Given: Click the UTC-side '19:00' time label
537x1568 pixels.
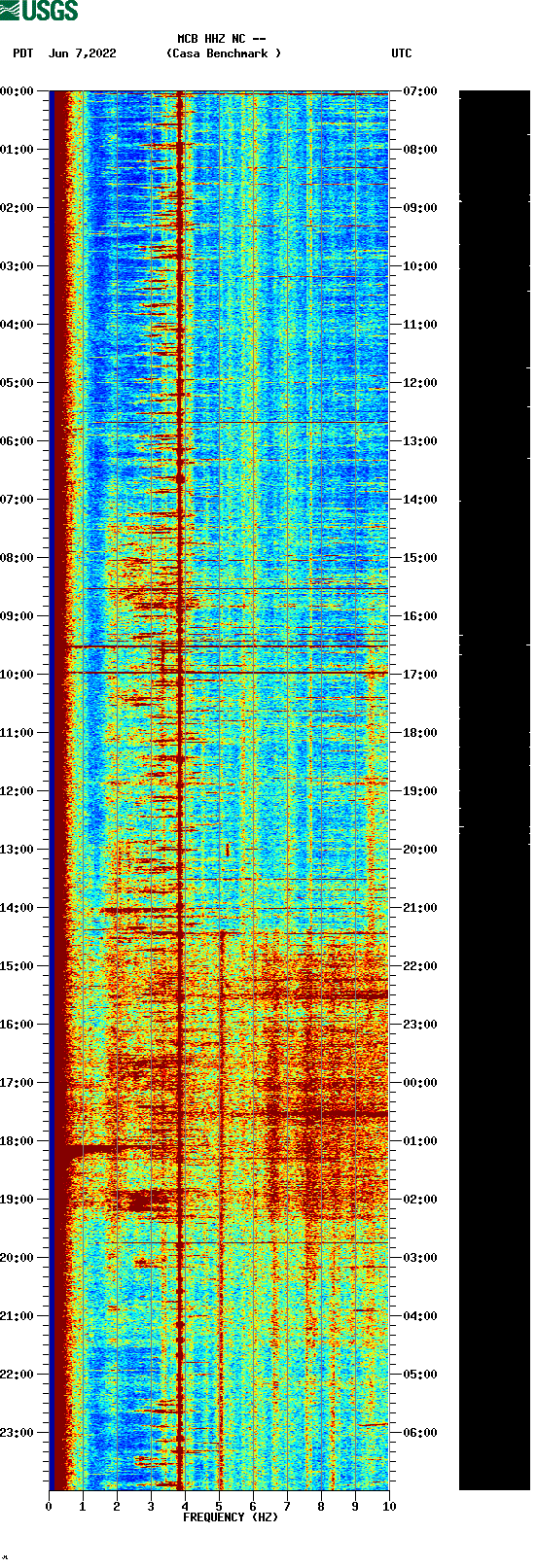Looking at the screenshot, I should [420, 791].
